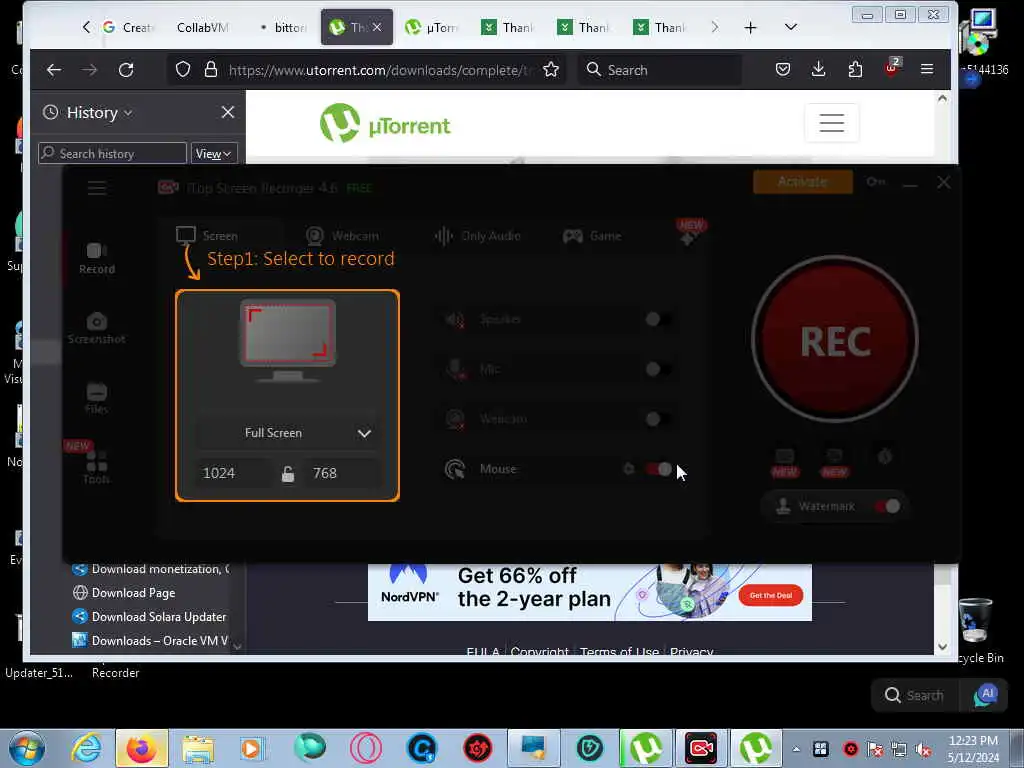Open the Files section in recorder sidebar
1024x768 pixels.
pos(96,398)
